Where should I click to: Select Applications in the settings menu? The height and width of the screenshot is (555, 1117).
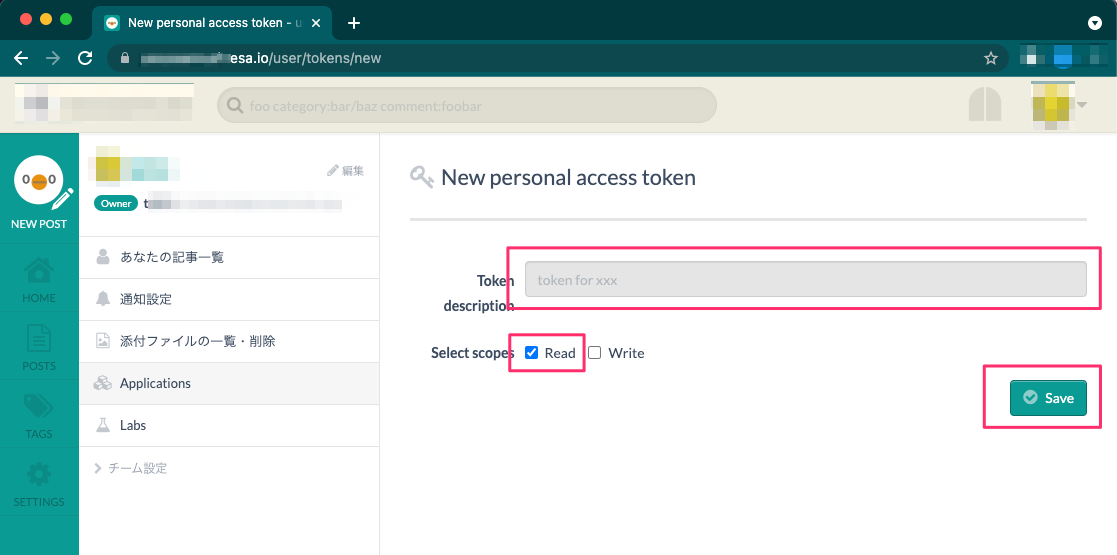point(155,383)
